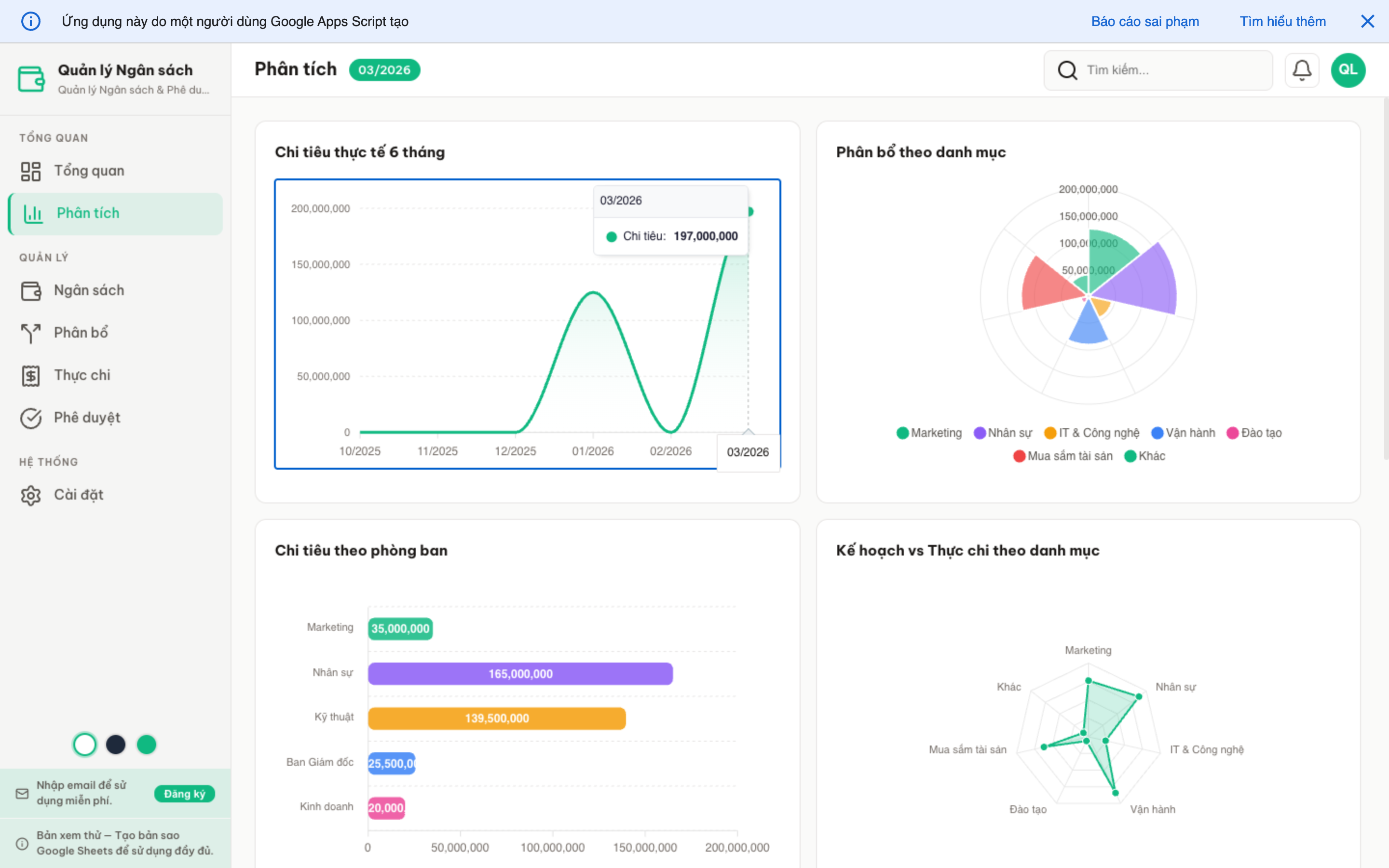
Task: Open the Phân bổ menu item
Action: [x=81, y=333]
